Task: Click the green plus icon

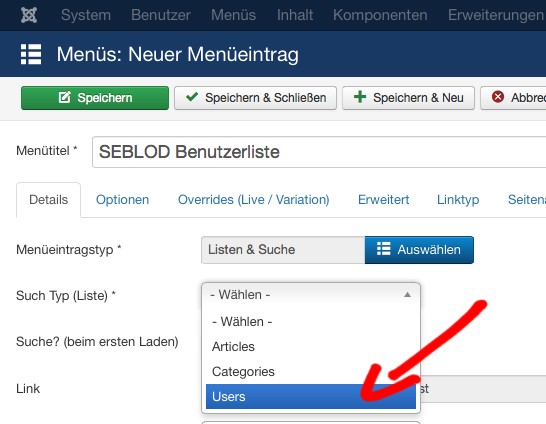Action: 360,97
